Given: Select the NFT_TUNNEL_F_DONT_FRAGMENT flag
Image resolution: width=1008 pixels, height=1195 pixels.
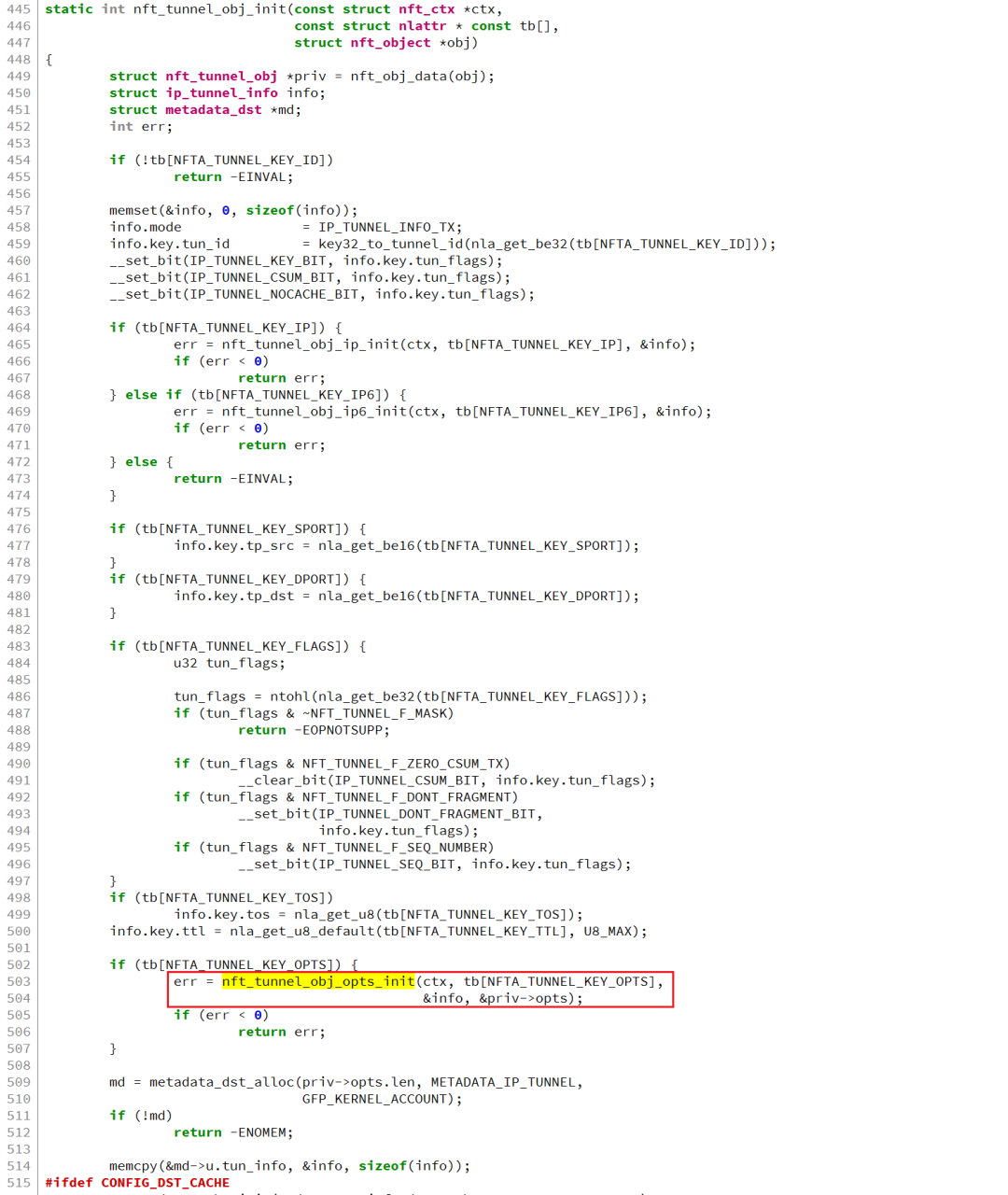Looking at the screenshot, I should [407, 797].
